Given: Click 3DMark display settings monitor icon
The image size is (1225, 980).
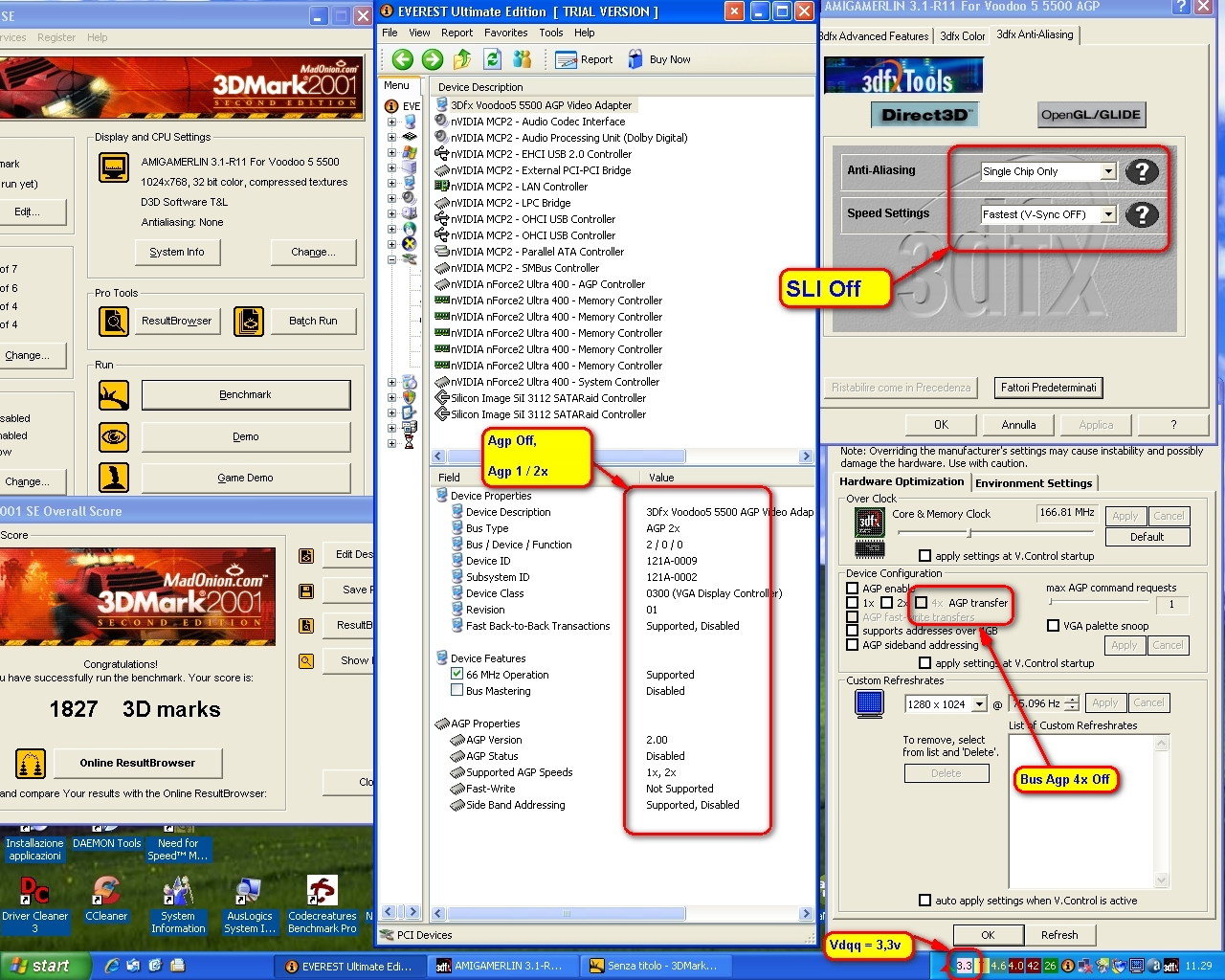Looking at the screenshot, I should click(114, 168).
